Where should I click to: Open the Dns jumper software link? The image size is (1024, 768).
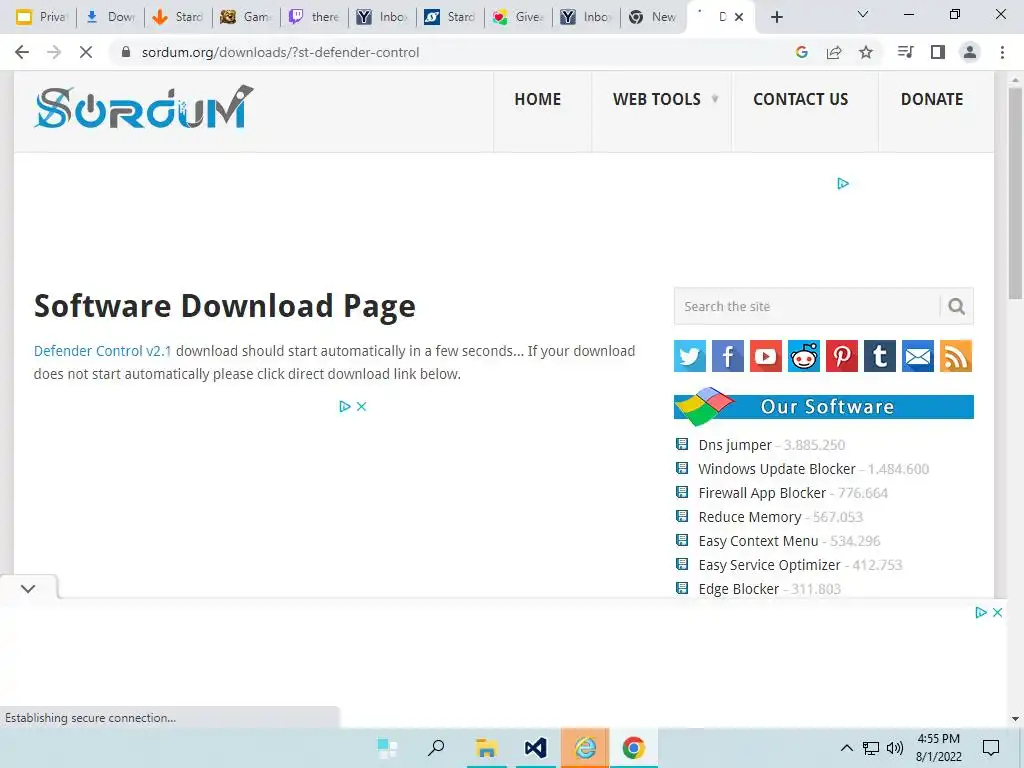pyautogui.click(x=735, y=445)
